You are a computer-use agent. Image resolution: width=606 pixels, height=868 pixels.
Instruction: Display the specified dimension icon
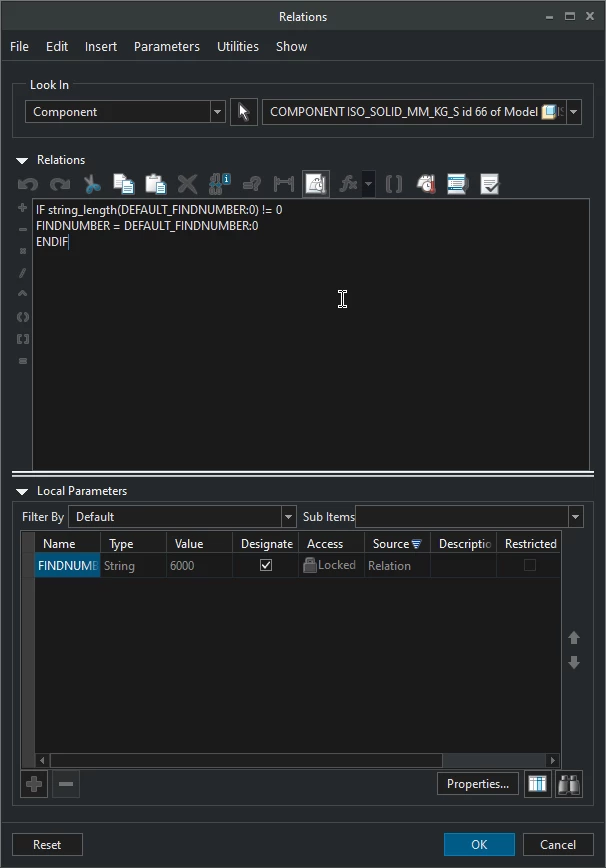tap(284, 184)
